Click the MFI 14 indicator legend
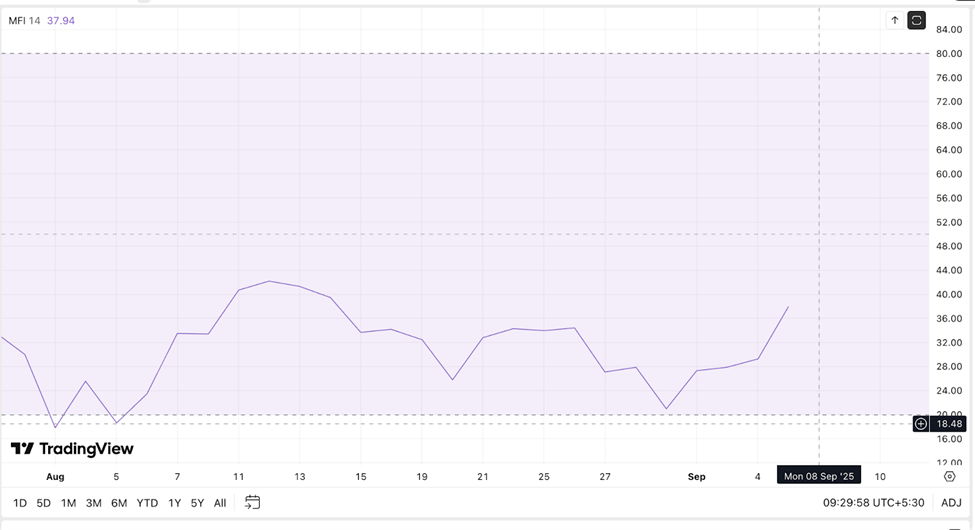975x530 pixels. point(25,21)
